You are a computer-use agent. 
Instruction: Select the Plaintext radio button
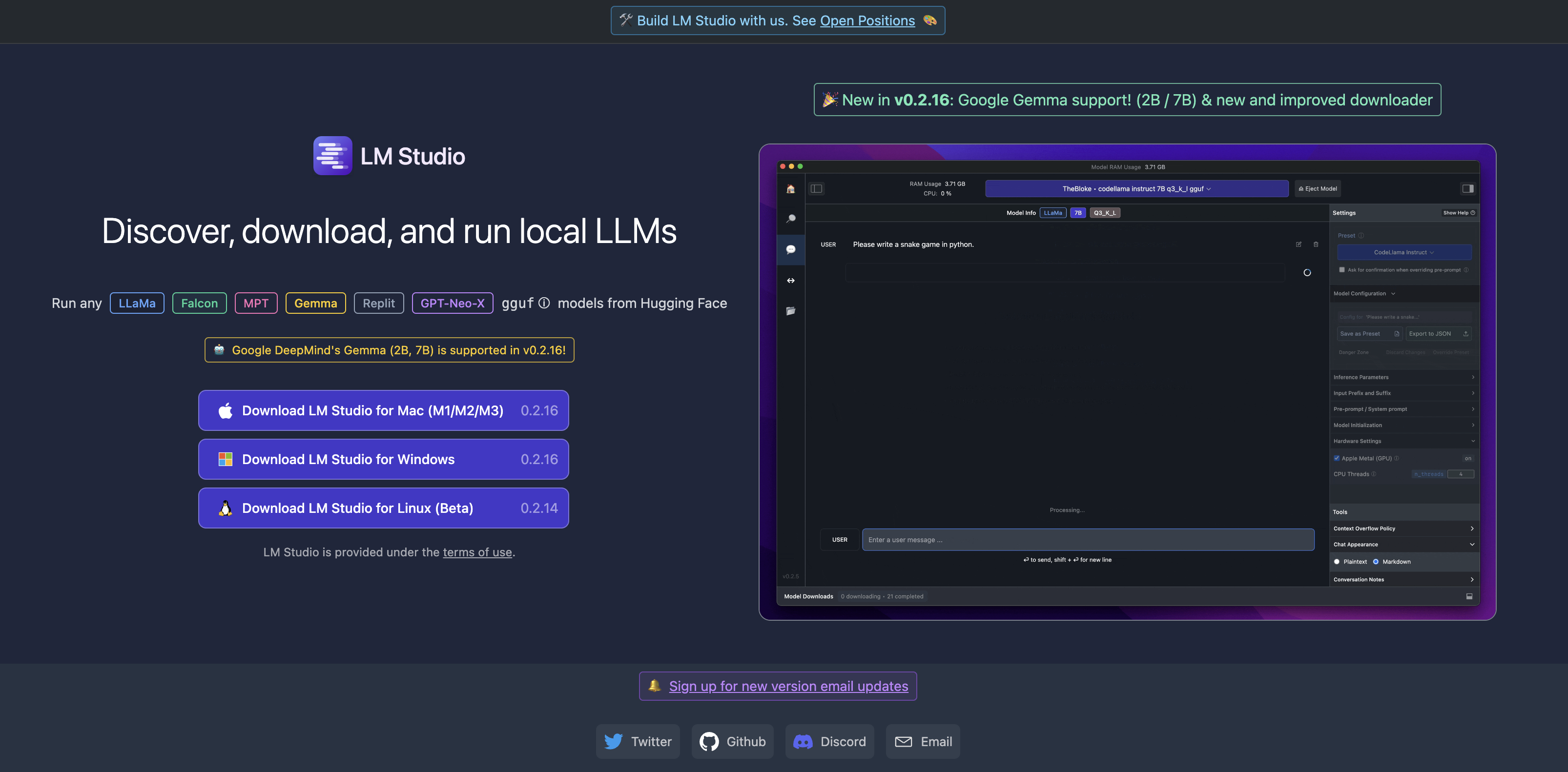coord(1337,562)
